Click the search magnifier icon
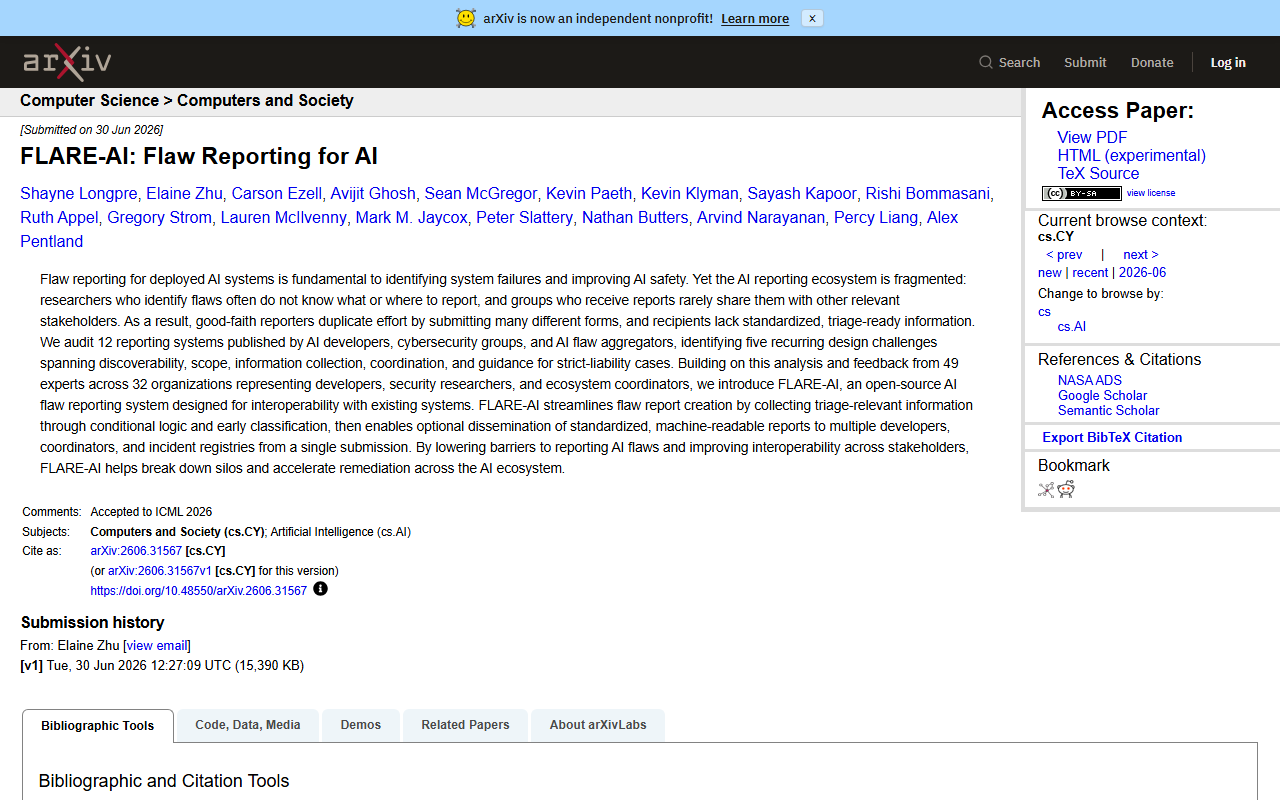The image size is (1280, 800). (986, 62)
